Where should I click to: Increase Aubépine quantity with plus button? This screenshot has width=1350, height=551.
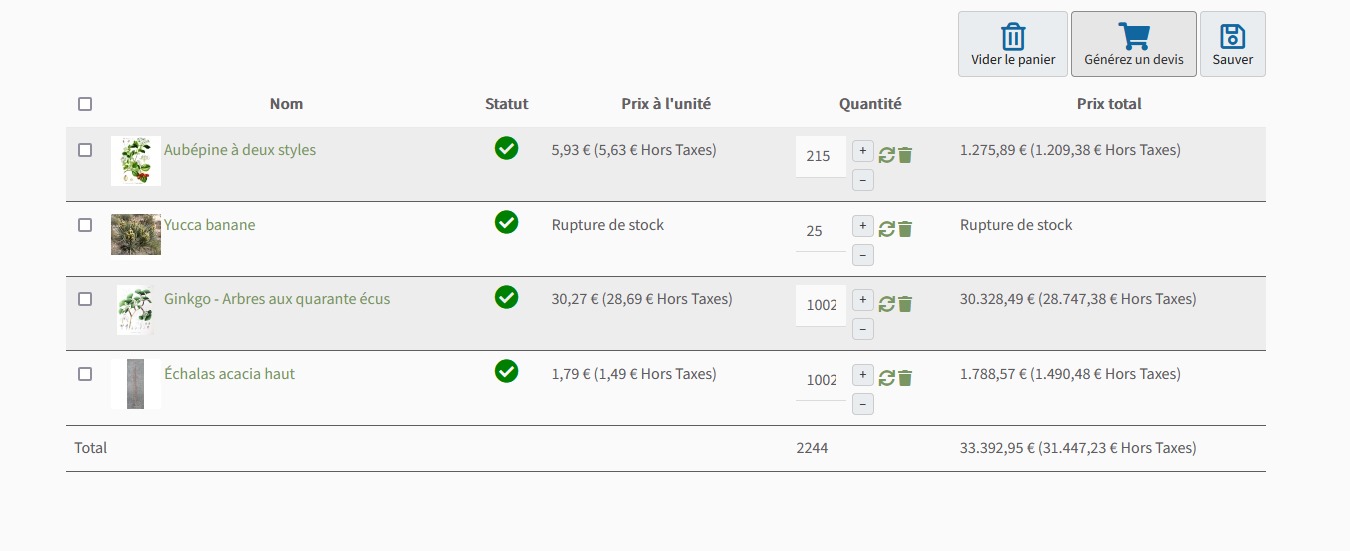tap(863, 151)
